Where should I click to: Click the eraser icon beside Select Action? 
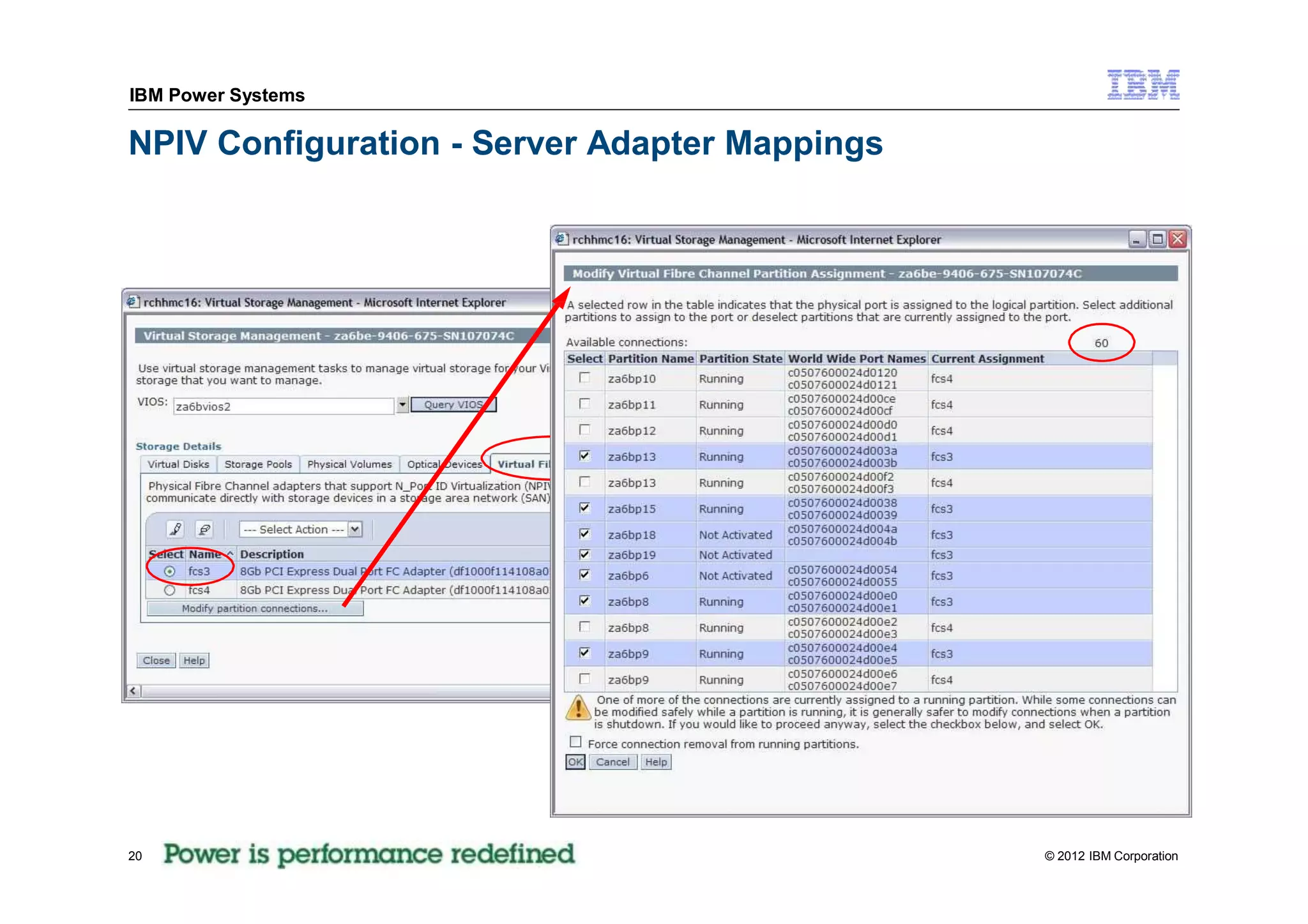tap(204, 529)
